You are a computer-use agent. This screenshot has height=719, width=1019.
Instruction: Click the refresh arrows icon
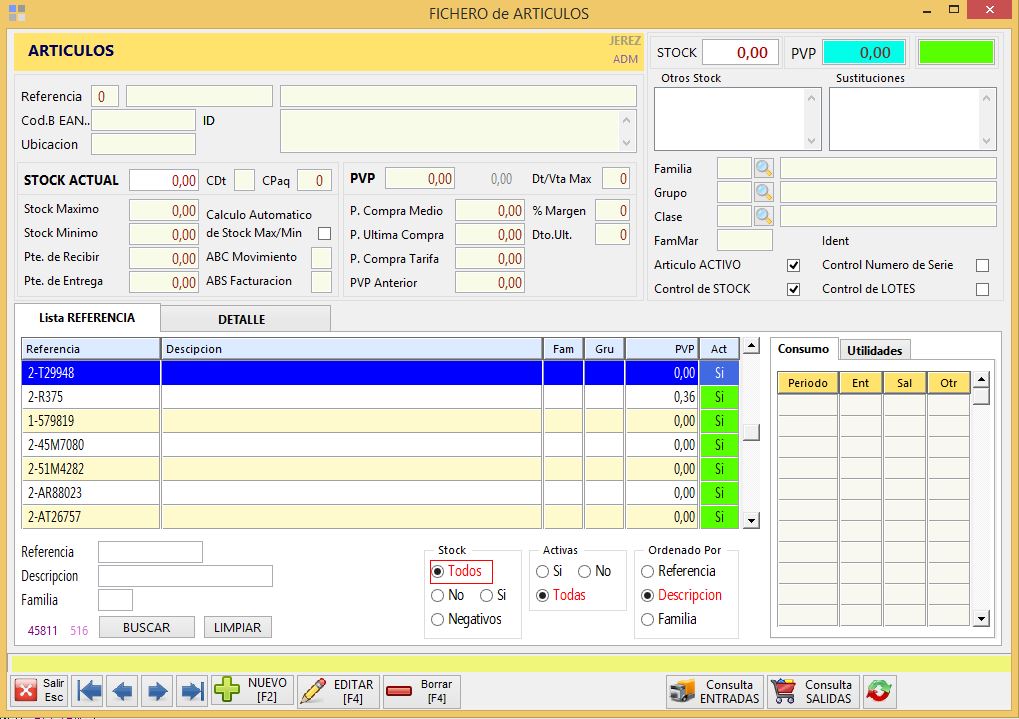tap(880, 691)
